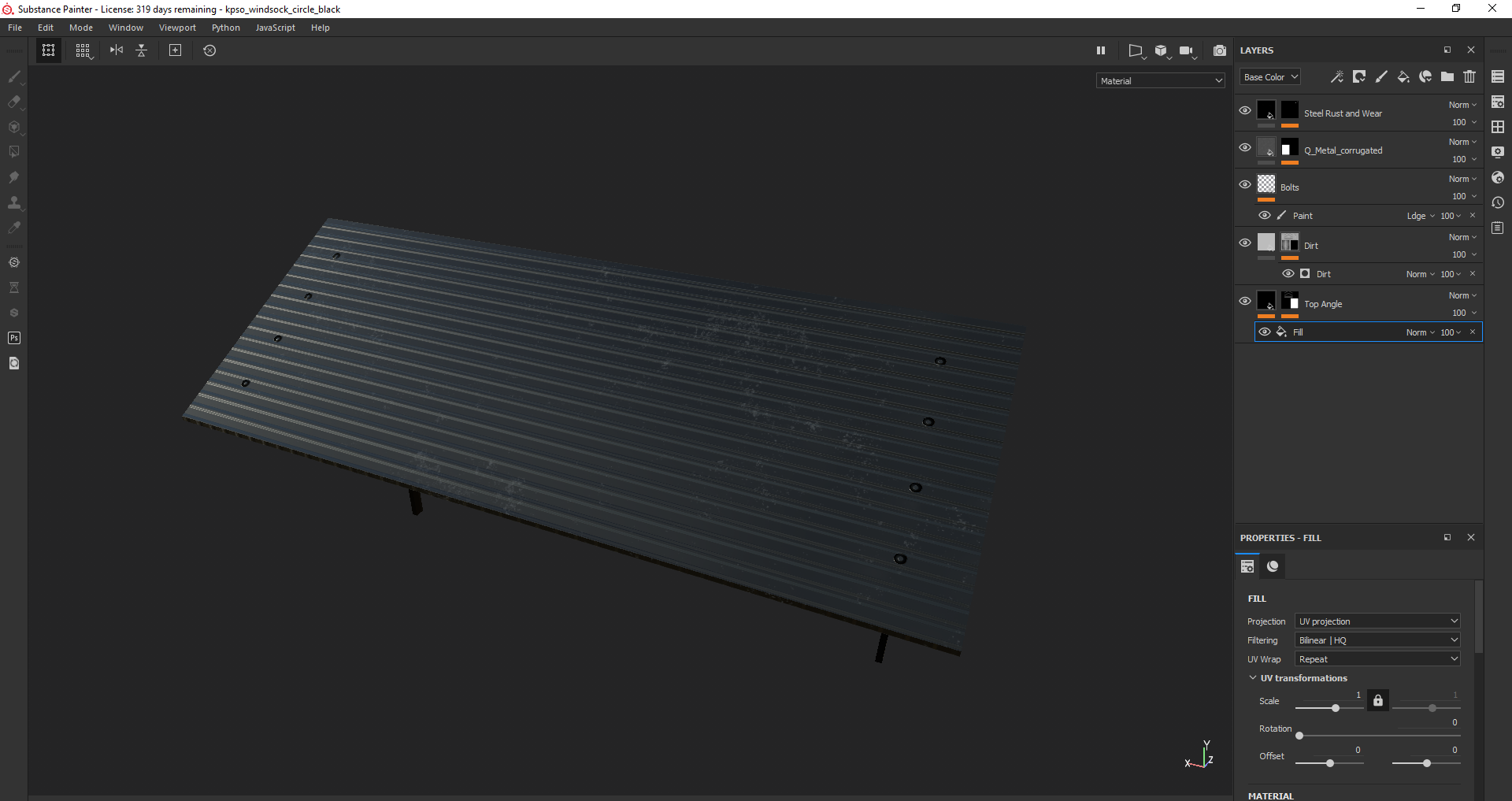Click the camera screenshot icon
The height and width of the screenshot is (801, 1512).
(1220, 50)
